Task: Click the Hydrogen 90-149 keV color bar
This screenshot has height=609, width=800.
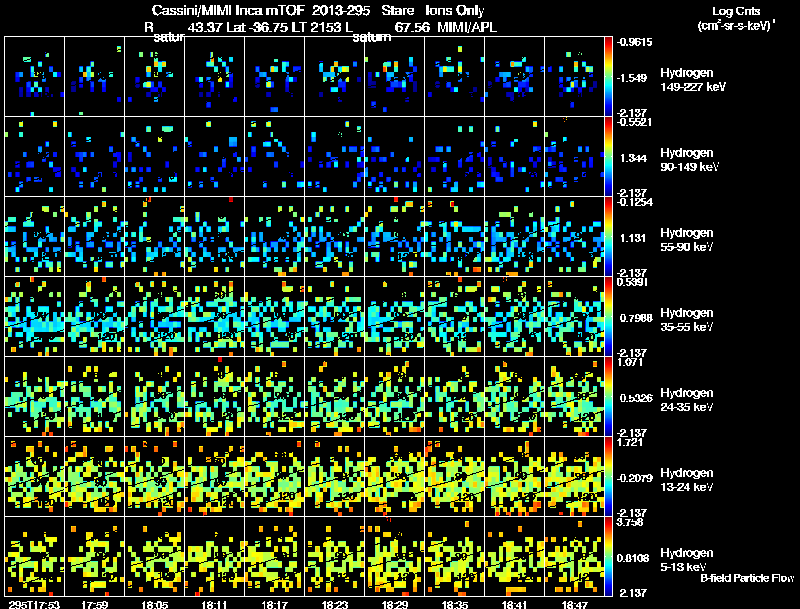Action: [610, 157]
